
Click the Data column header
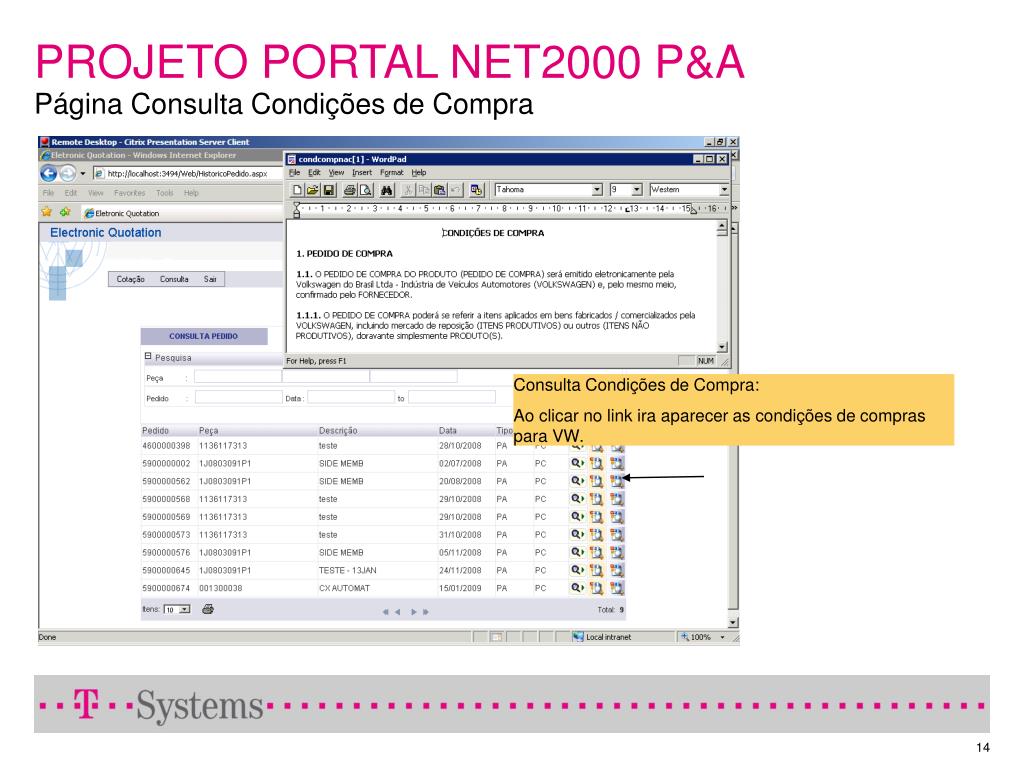tap(447, 431)
